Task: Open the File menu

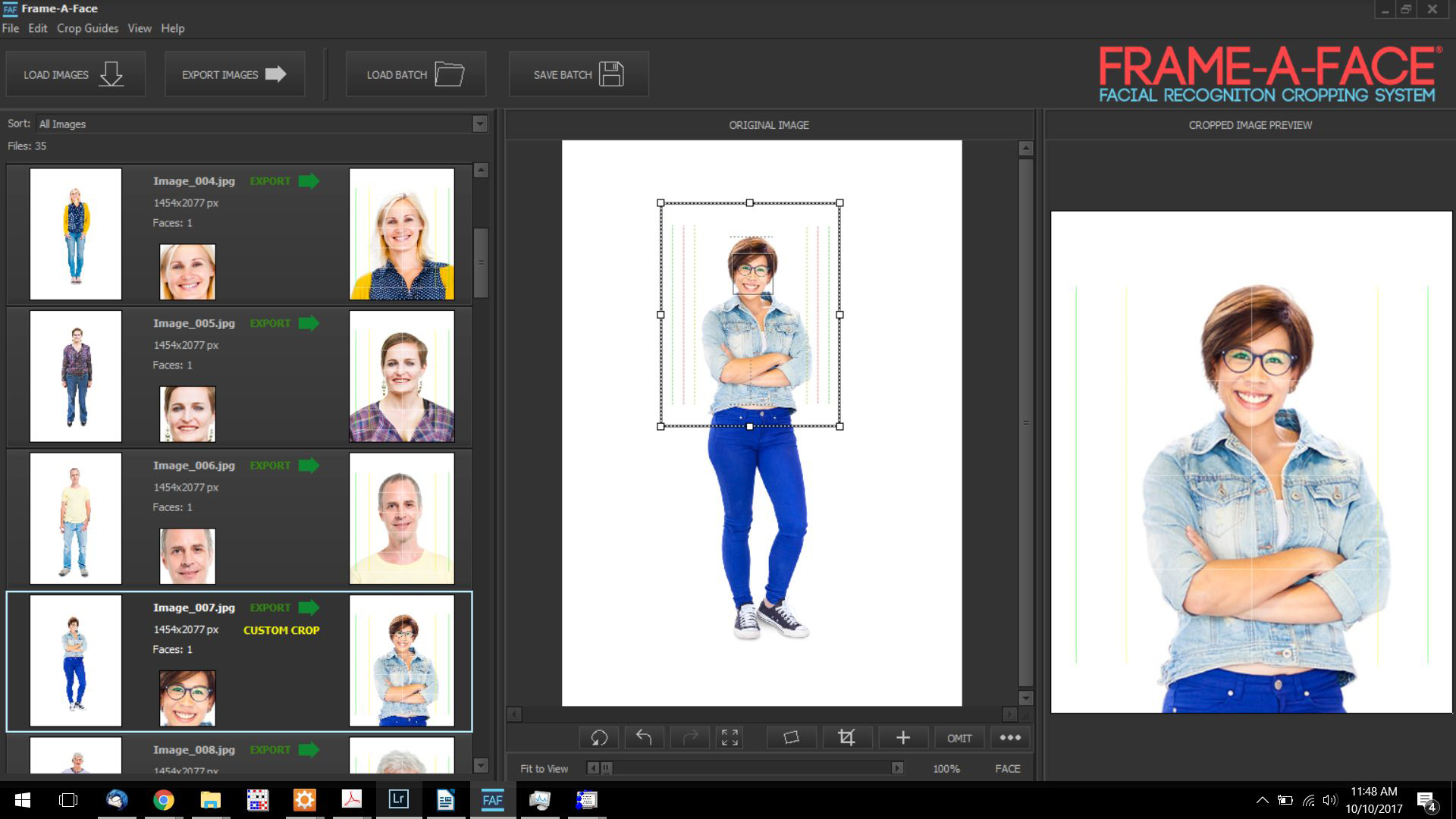Action: pyautogui.click(x=11, y=28)
